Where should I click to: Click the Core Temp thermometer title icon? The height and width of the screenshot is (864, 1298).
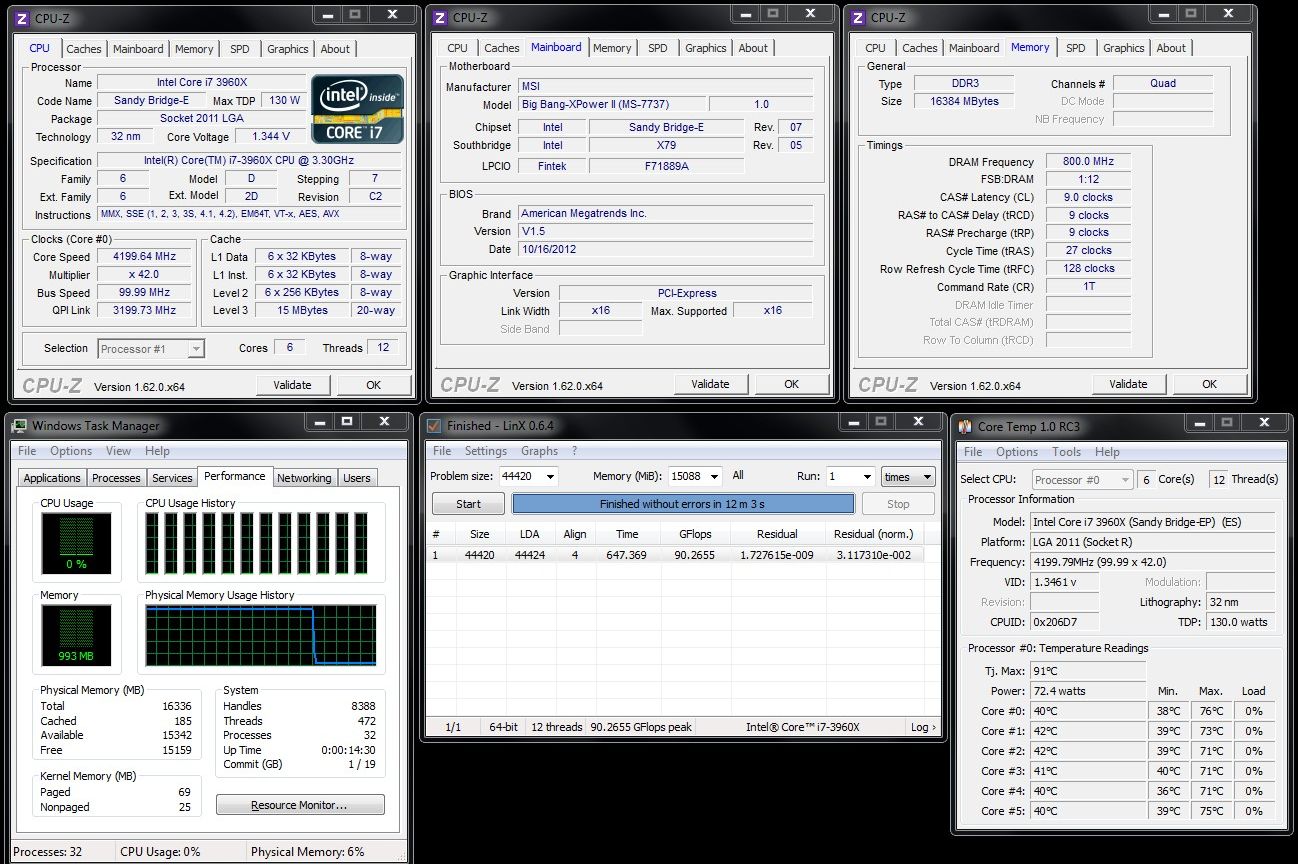tap(965, 426)
